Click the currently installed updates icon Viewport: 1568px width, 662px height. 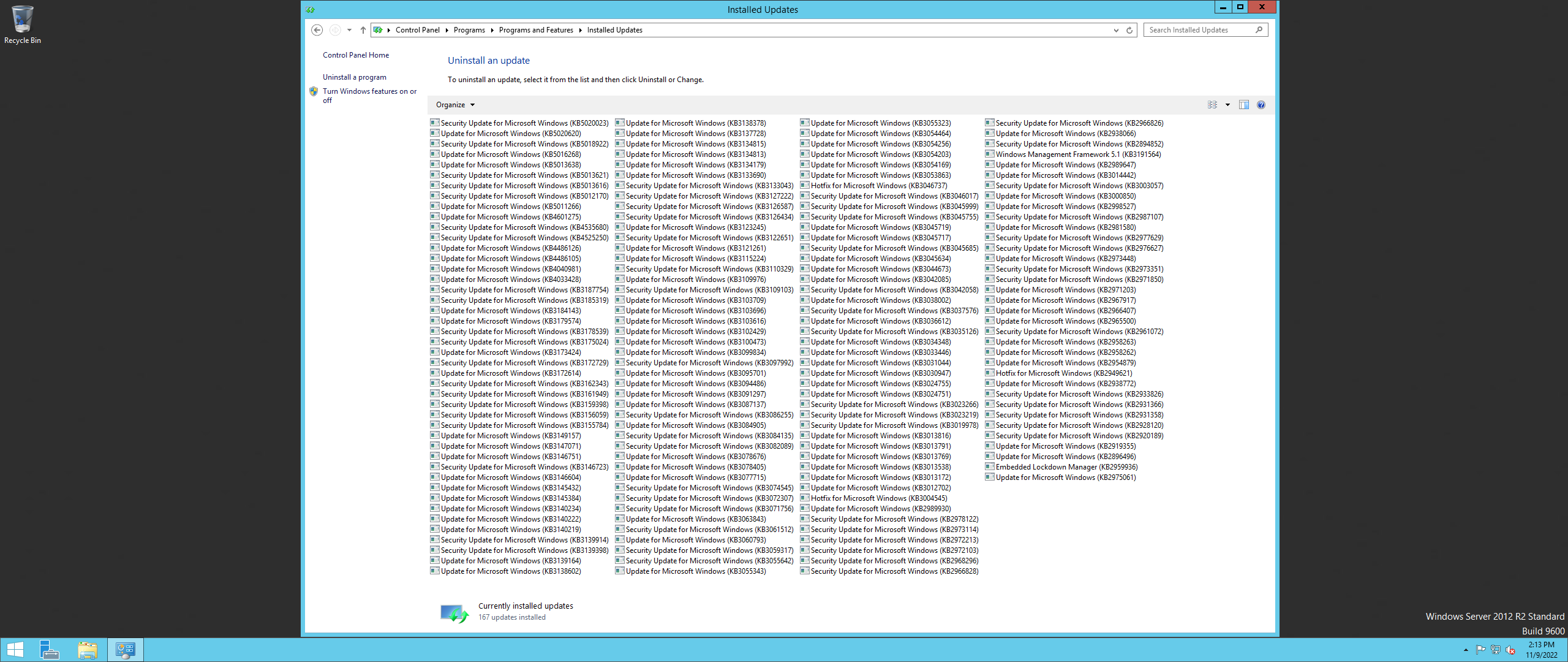[454, 612]
